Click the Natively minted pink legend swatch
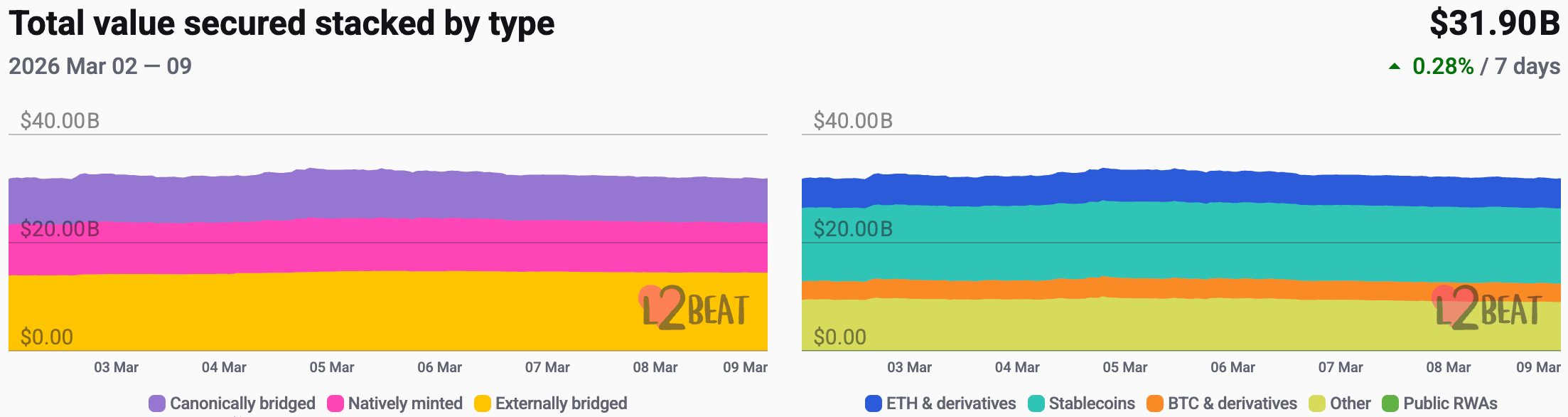Viewport: 1568px width, 417px height. pyautogui.click(x=335, y=403)
